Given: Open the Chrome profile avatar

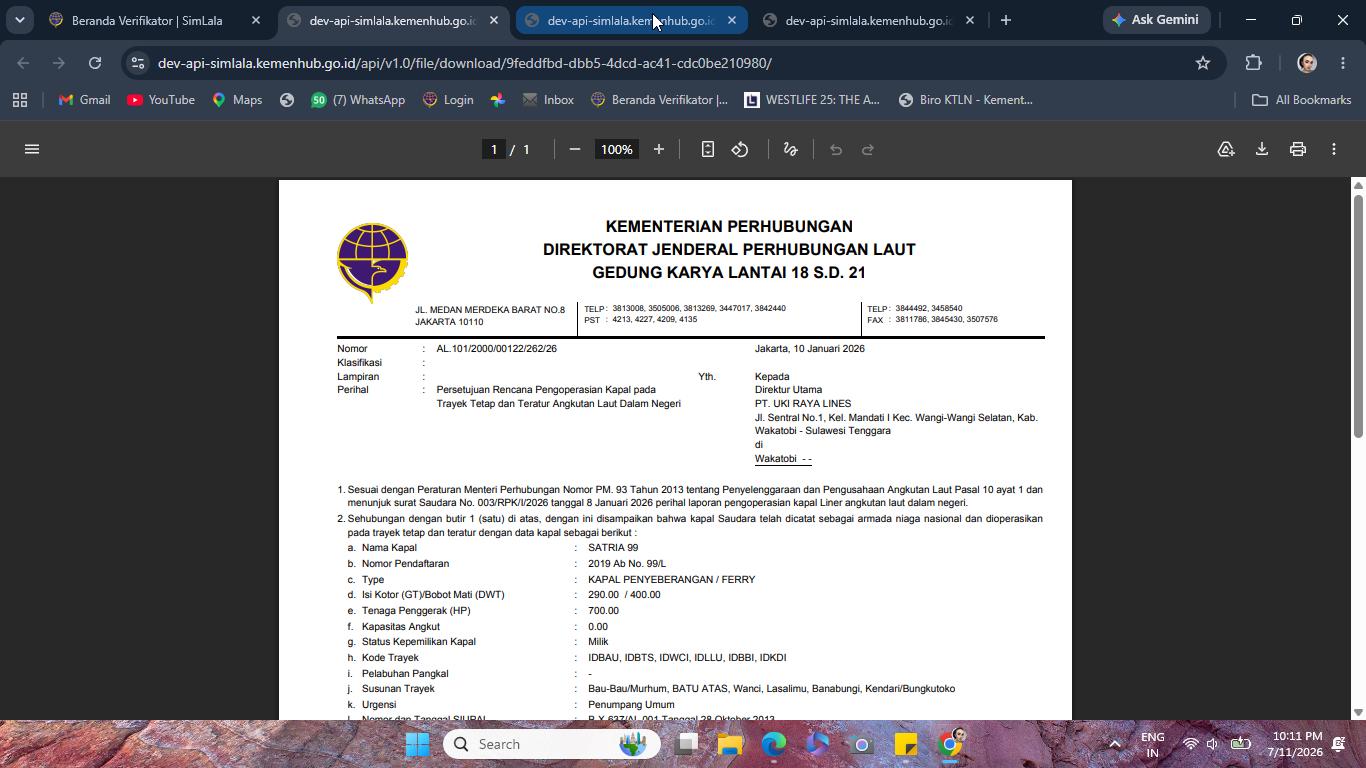Looking at the screenshot, I should coord(1306,63).
